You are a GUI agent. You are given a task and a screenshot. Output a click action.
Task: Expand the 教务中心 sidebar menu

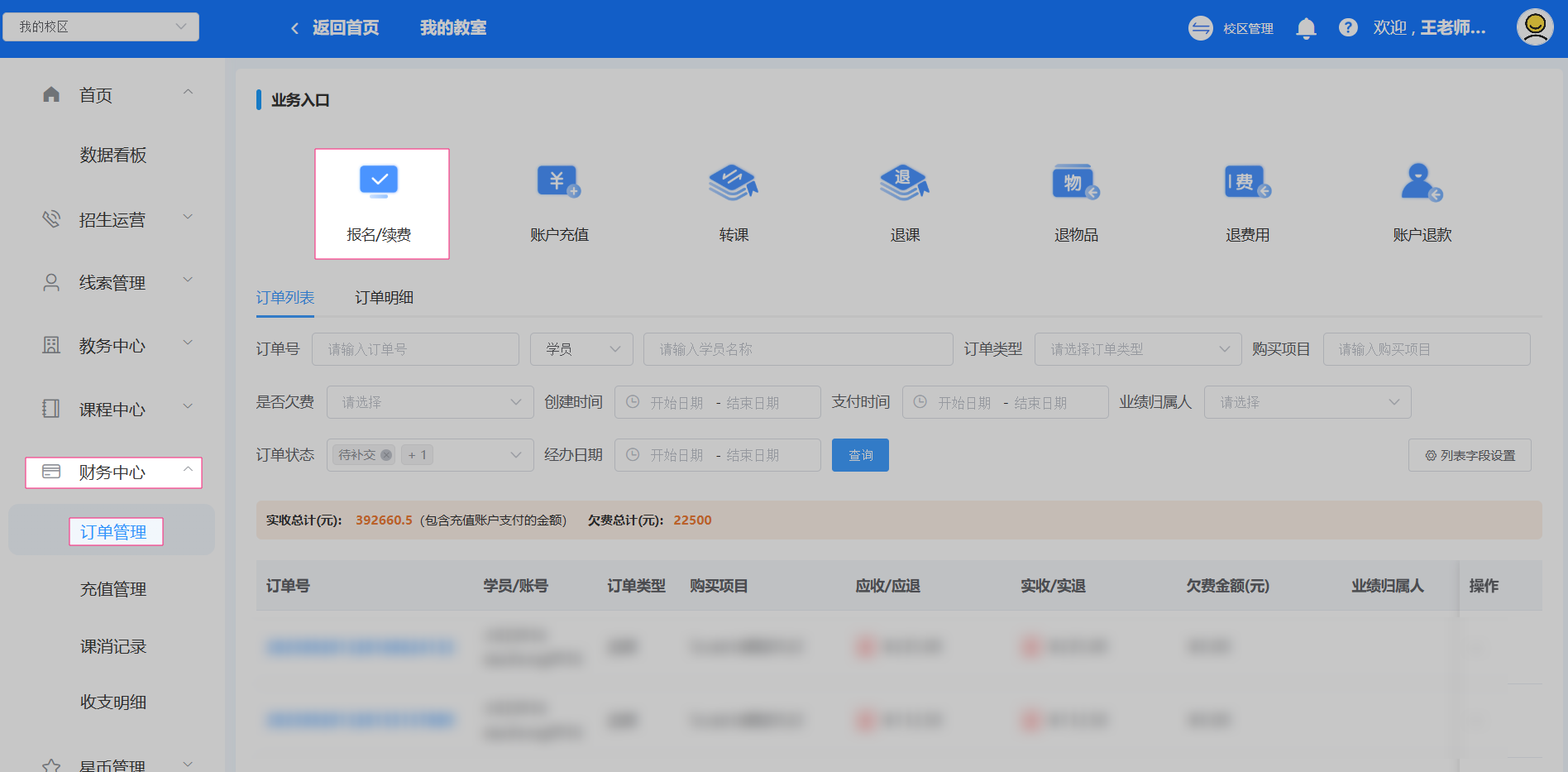click(112, 346)
